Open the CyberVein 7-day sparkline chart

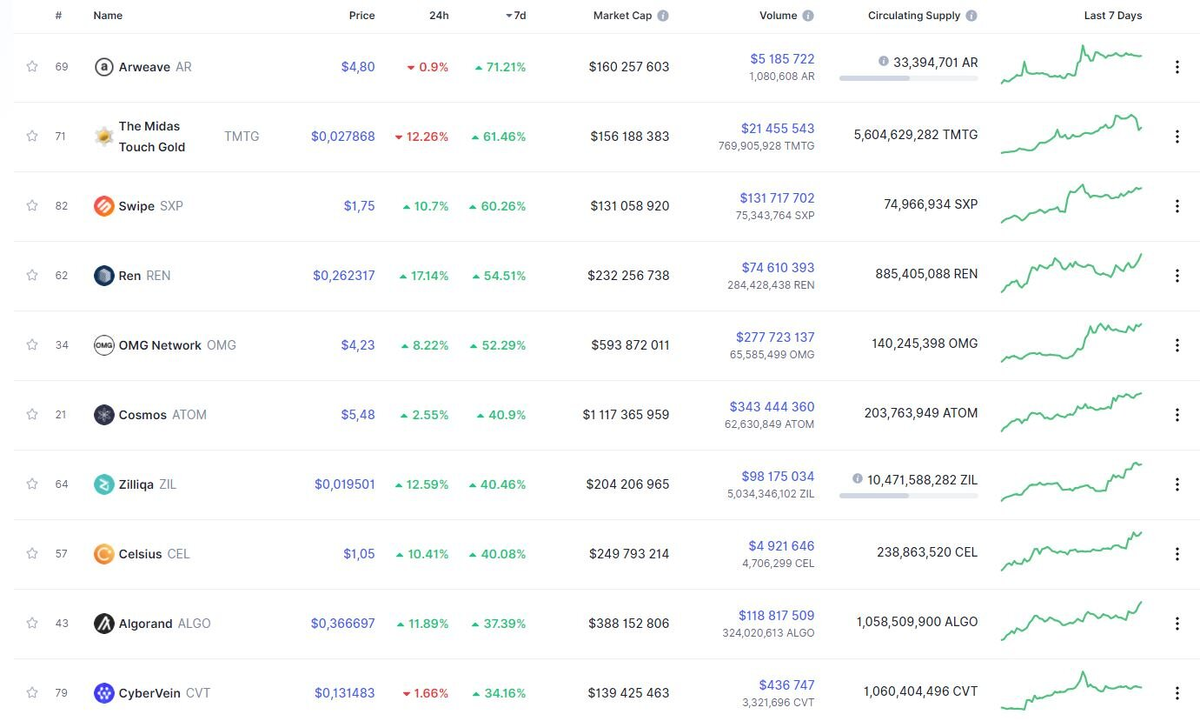[x=1071, y=690]
